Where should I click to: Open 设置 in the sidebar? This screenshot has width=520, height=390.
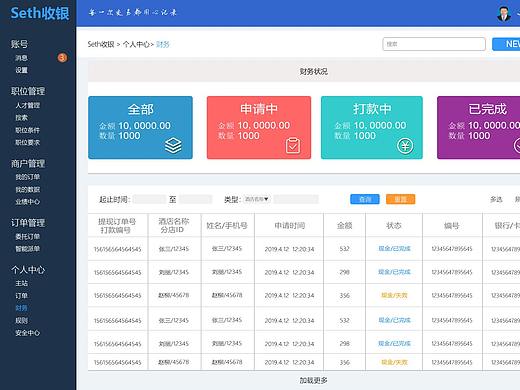(x=21, y=70)
